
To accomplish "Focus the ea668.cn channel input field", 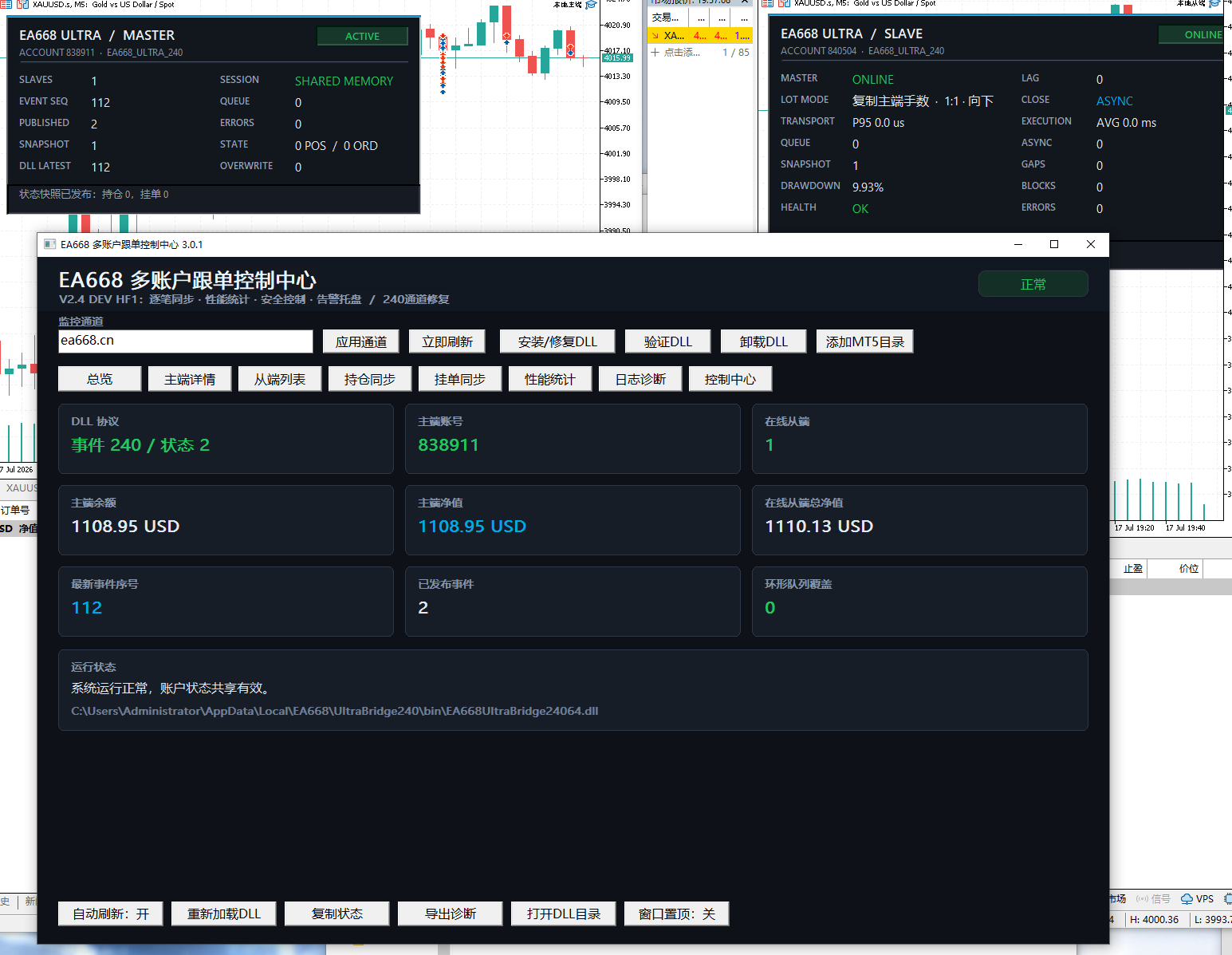I will (186, 341).
